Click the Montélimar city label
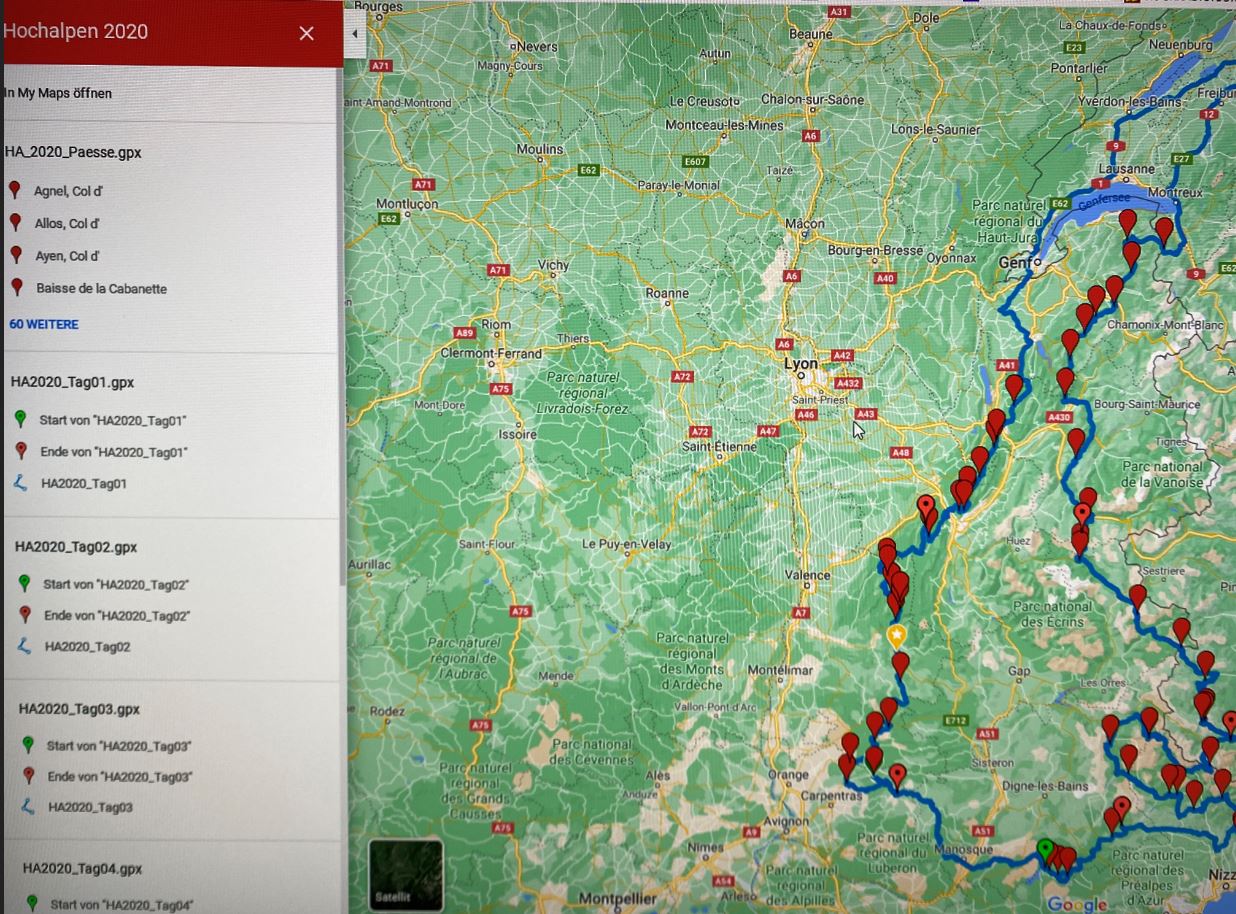The width and height of the screenshot is (1236, 914). coord(779,669)
